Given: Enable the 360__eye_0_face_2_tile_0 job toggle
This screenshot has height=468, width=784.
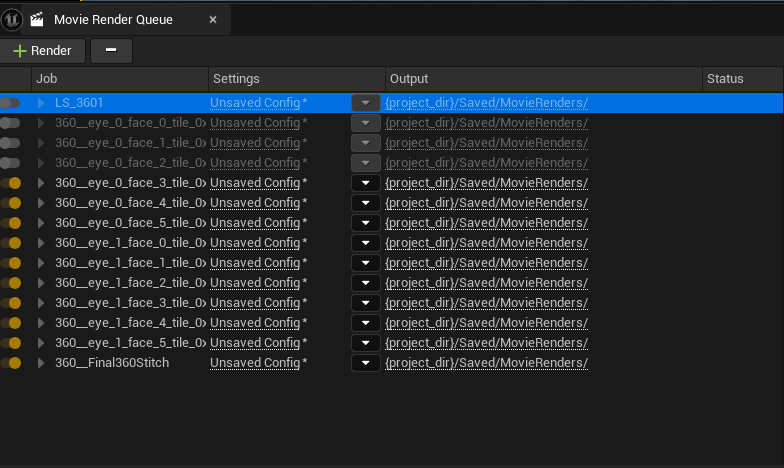Looking at the screenshot, I should (x=10, y=163).
